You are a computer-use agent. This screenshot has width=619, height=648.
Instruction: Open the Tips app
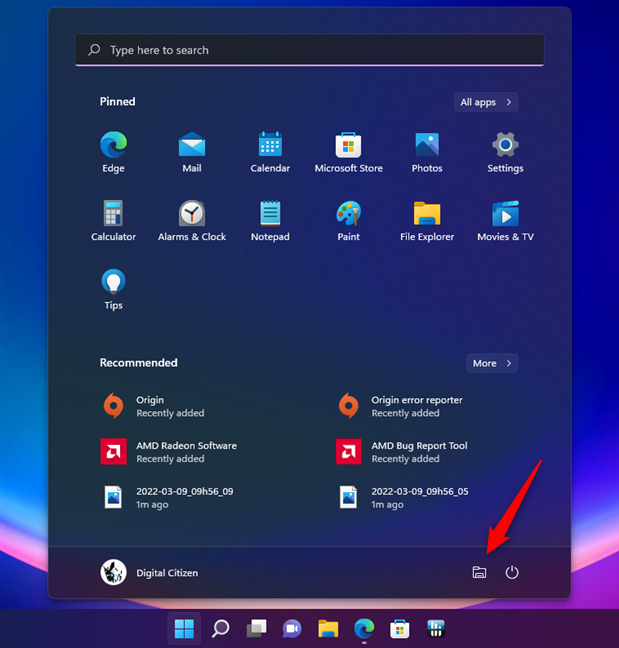113,289
